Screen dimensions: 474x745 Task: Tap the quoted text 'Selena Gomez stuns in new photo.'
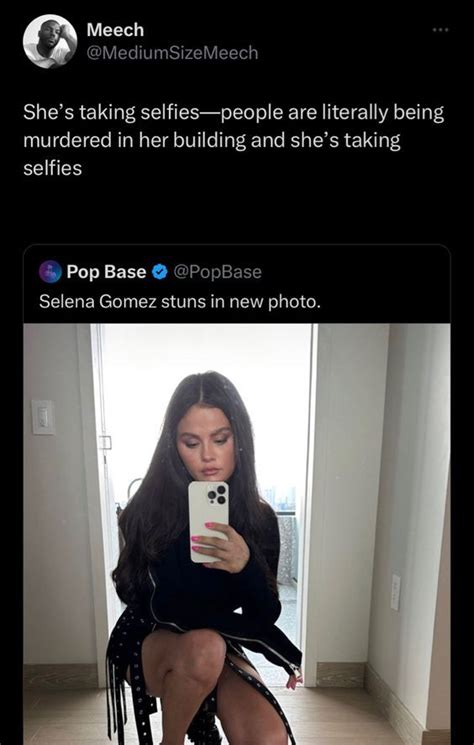click(180, 301)
